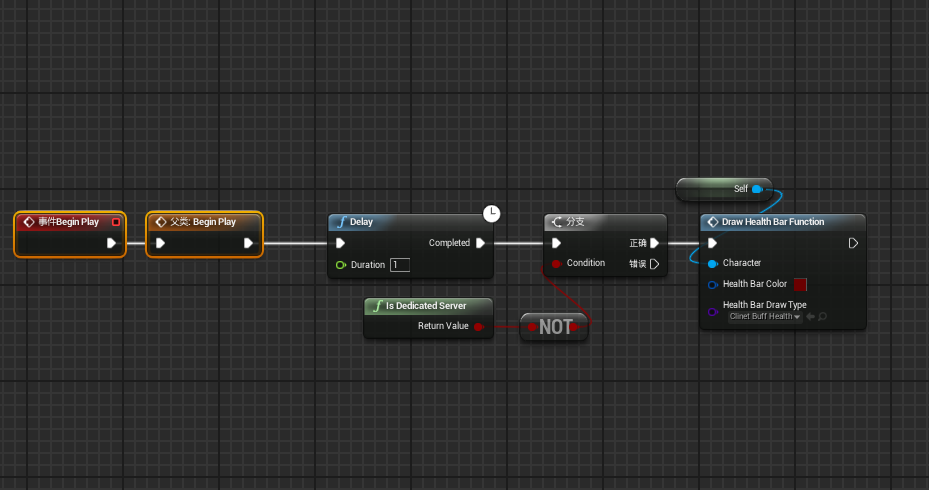Select the Branch node header
The width and height of the screenshot is (929, 490).
[x=606, y=222]
